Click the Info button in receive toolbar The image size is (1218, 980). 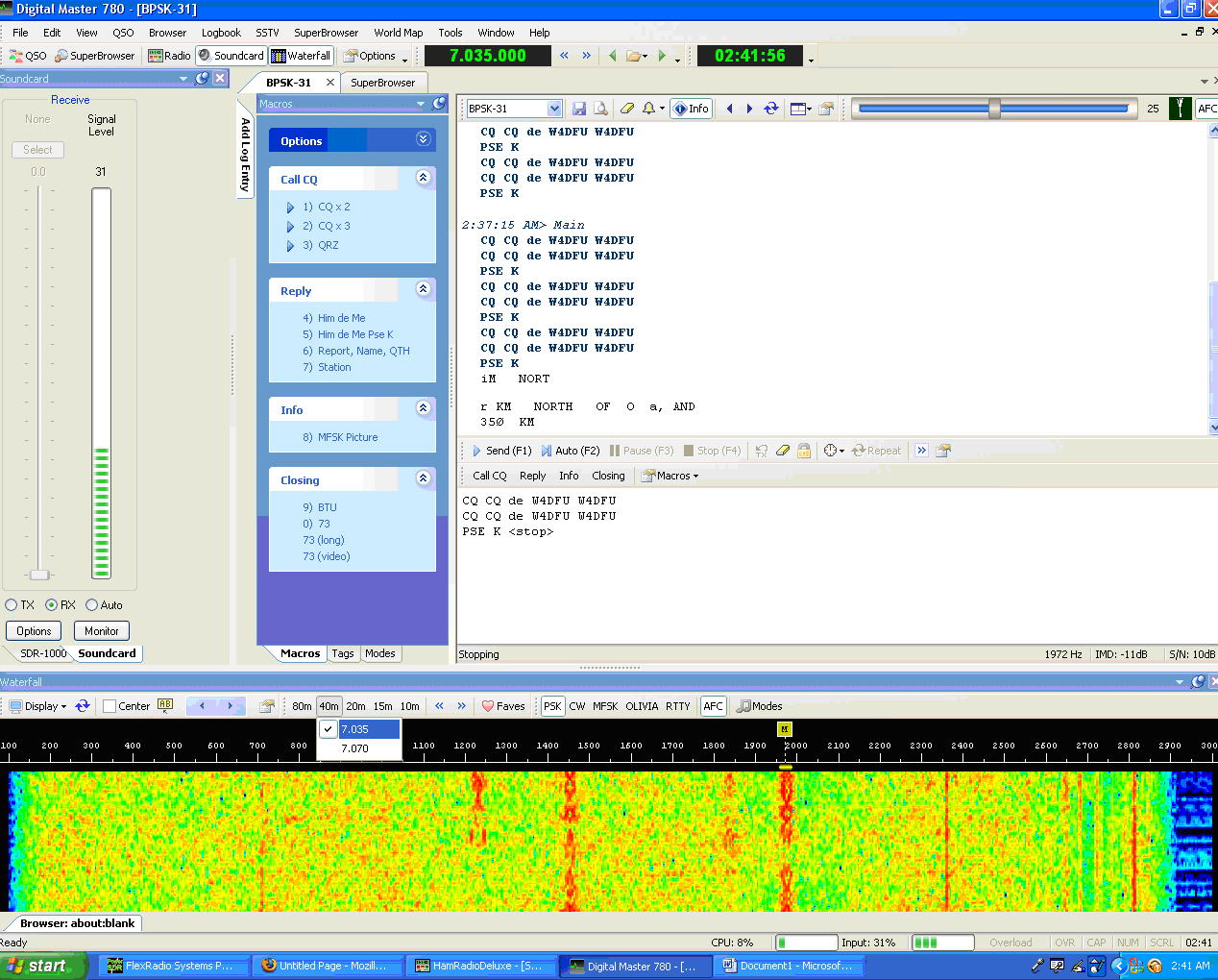point(691,109)
